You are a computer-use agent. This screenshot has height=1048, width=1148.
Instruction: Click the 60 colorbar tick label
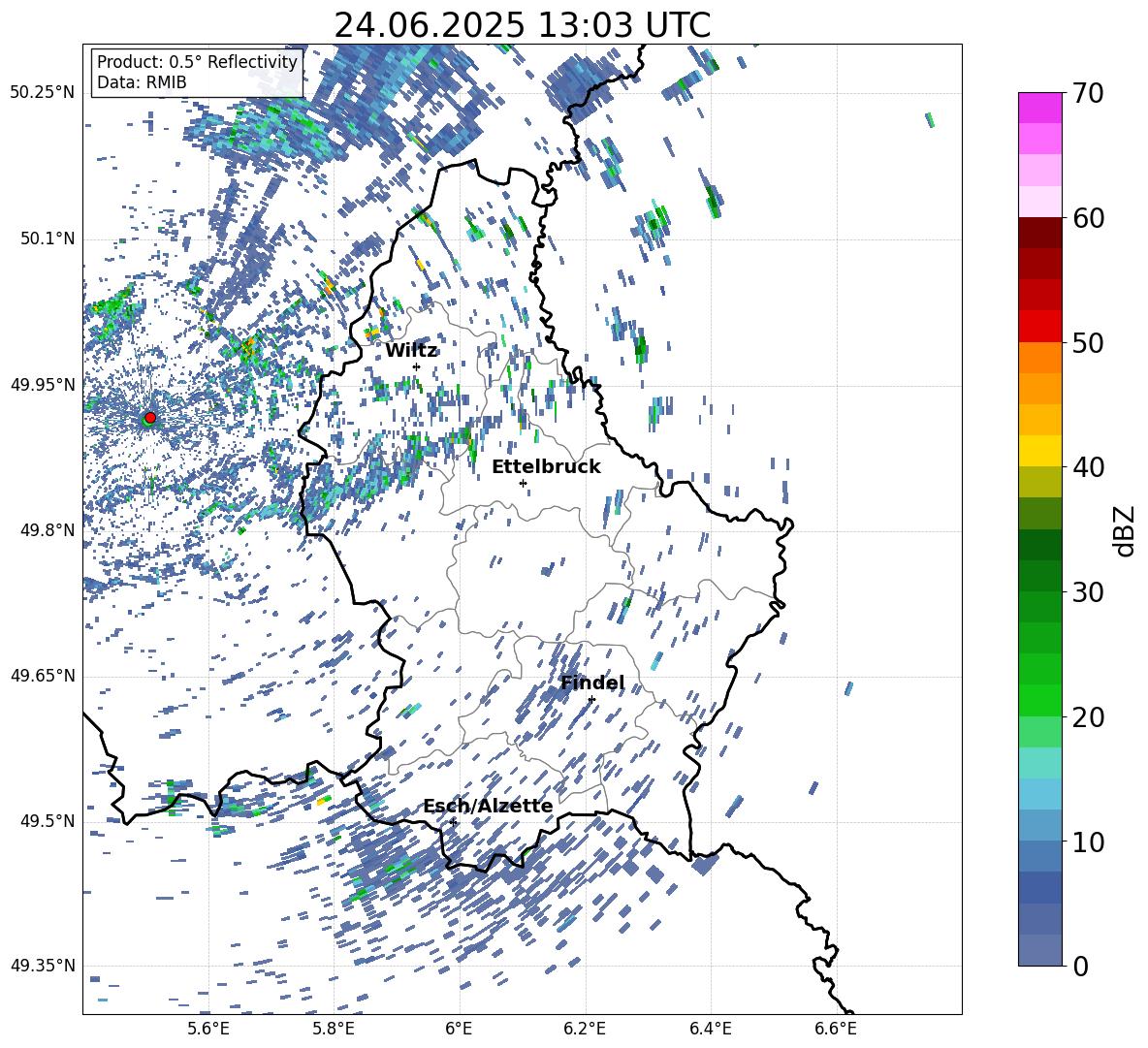(1088, 218)
